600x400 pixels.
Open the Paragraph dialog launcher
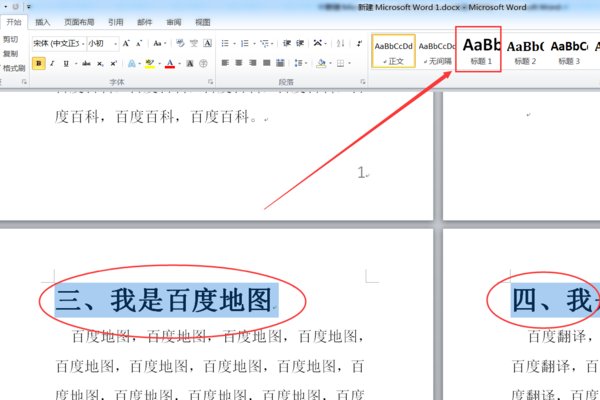362,82
